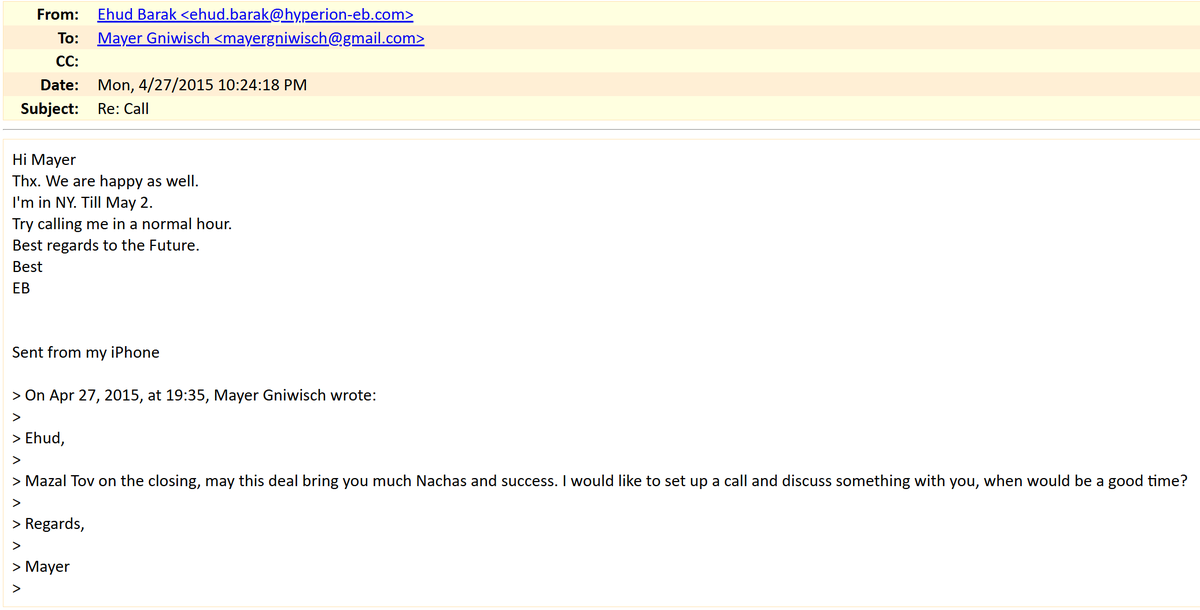Click the subject text "Re: Call"
The height and width of the screenshot is (610, 1200).
pyautogui.click(x=123, y=108)
